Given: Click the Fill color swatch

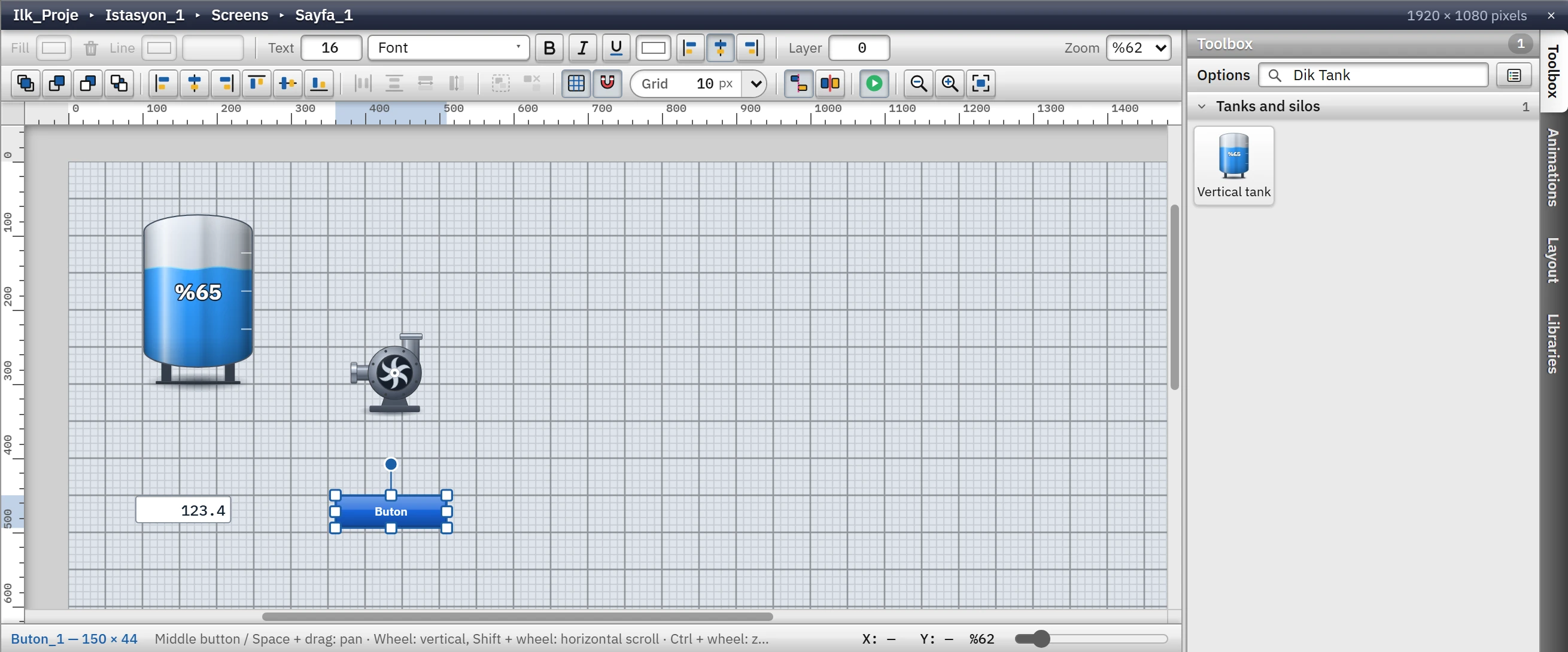Looking at the screenshot, I should pos(54,47).
